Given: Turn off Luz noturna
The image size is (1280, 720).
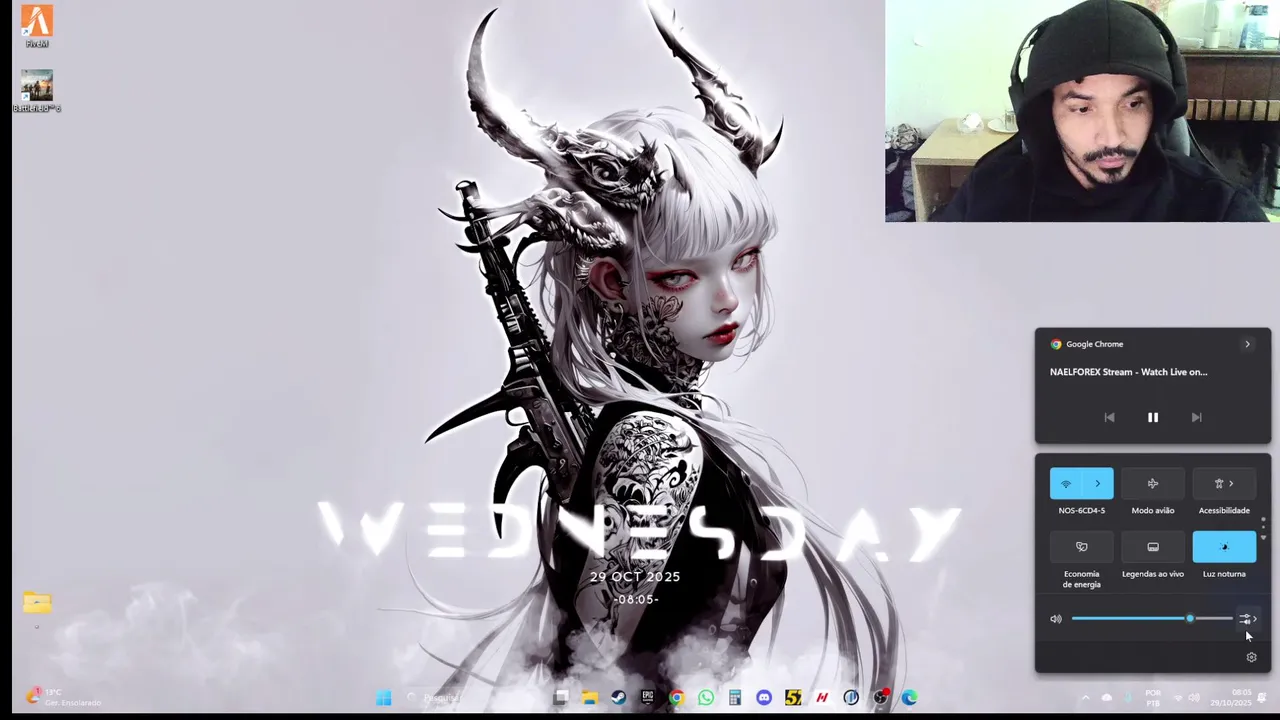Looking at the screenshot, I should (x=1224, y=546).
